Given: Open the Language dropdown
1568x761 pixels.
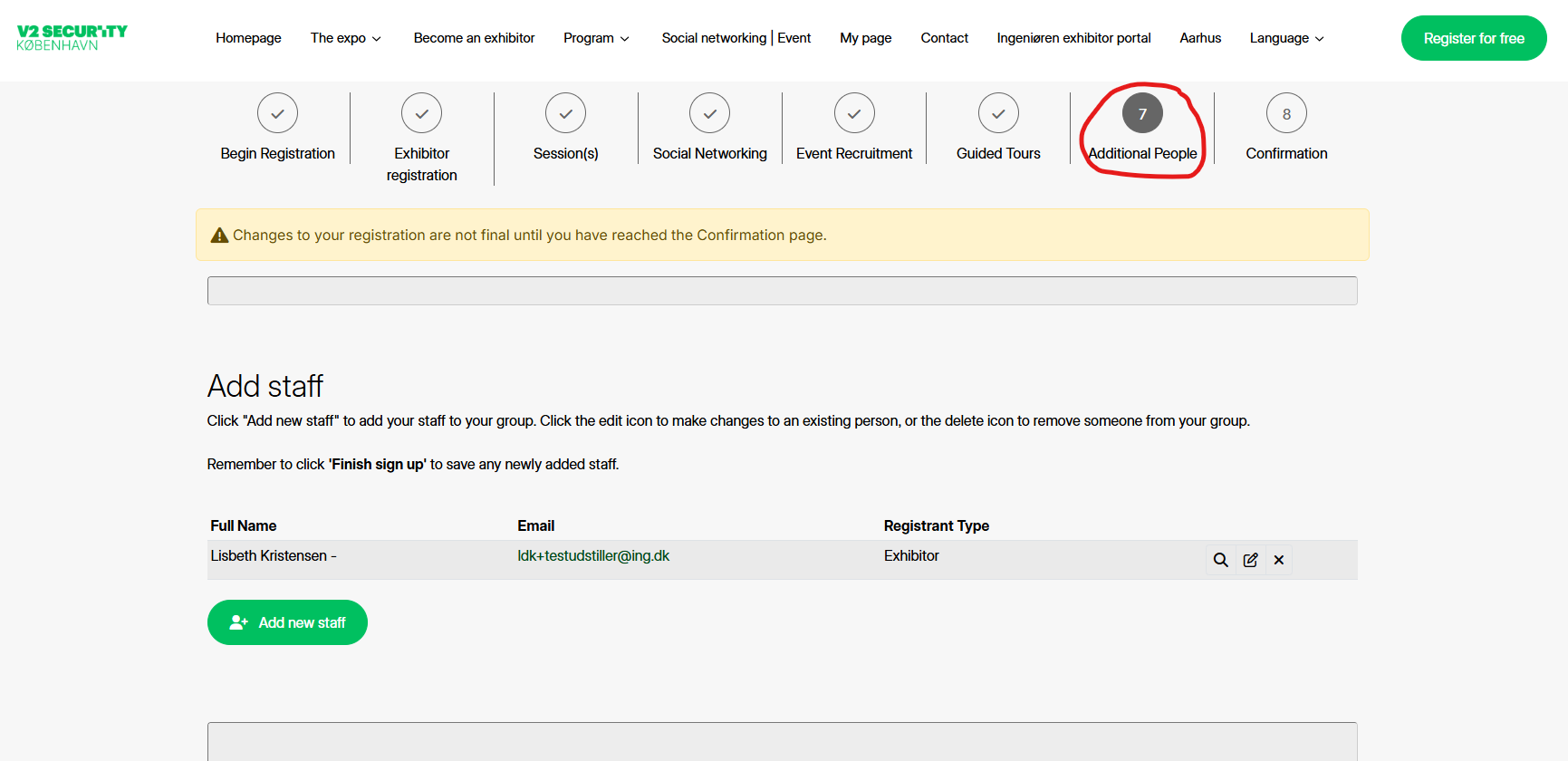Looking at the screenshot, I should [1286, 38].
